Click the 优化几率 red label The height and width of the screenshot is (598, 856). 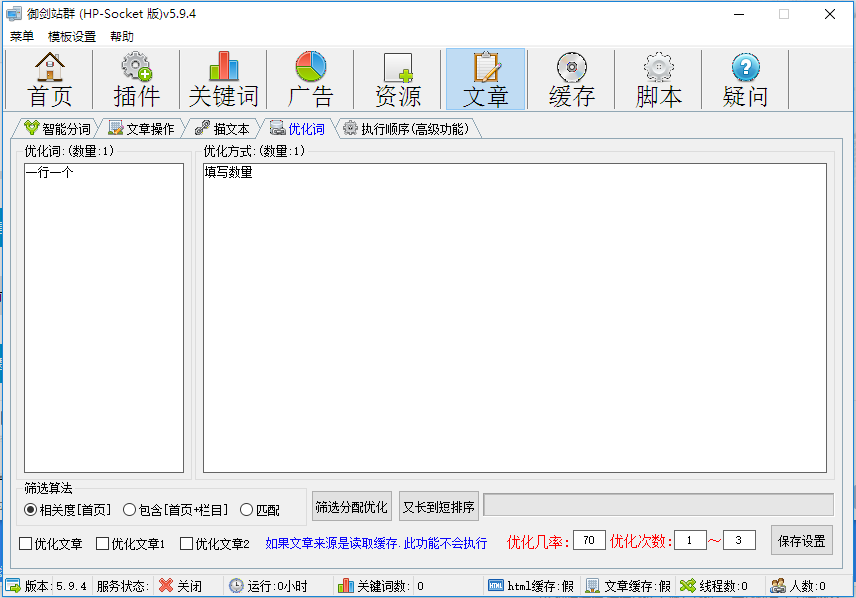538,541
